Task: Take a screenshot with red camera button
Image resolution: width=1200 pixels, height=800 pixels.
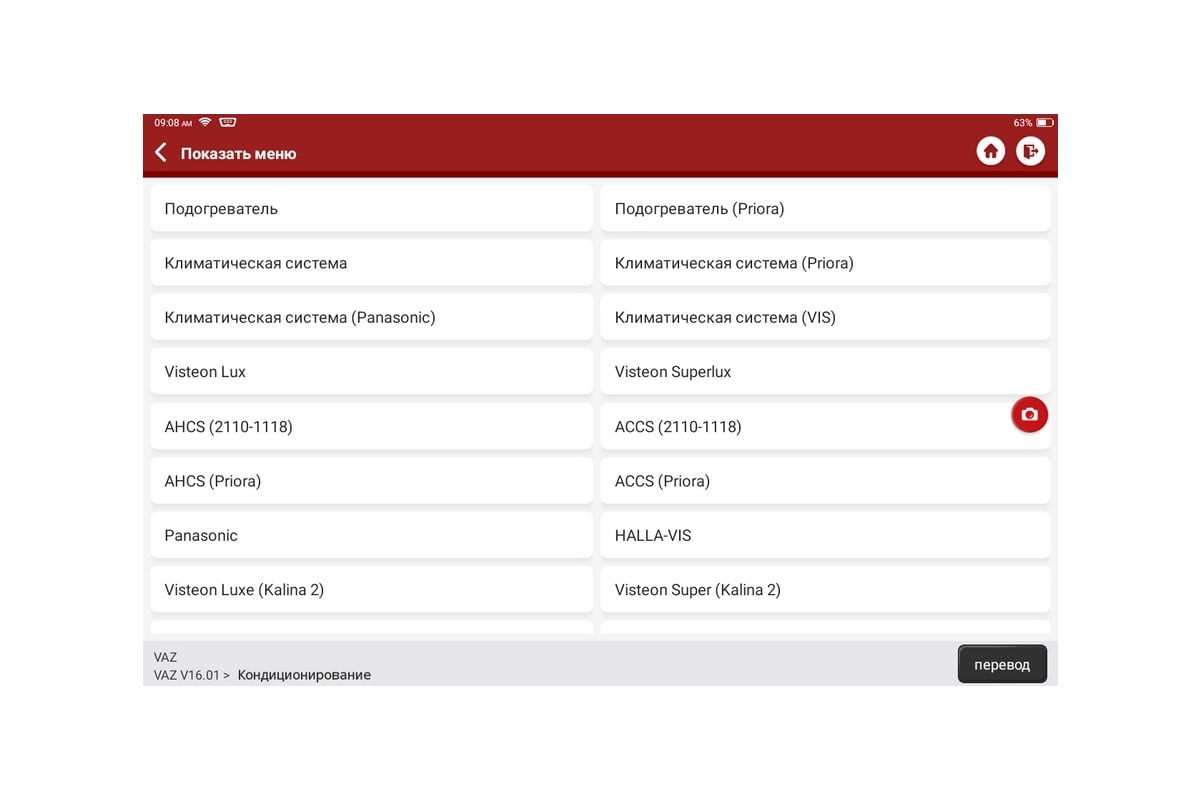Action: point(1030,414)
